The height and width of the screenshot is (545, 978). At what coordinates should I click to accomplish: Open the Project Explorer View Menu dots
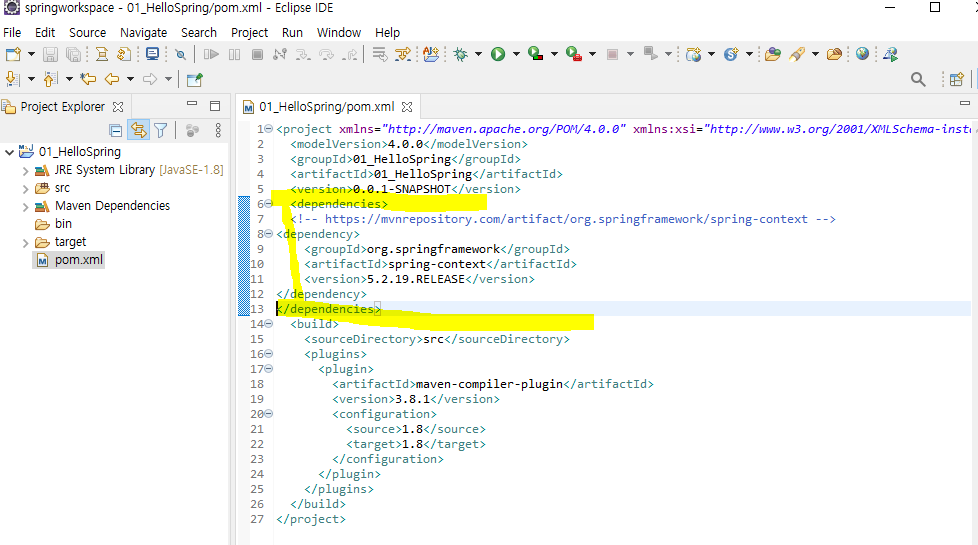coord(218,130)
